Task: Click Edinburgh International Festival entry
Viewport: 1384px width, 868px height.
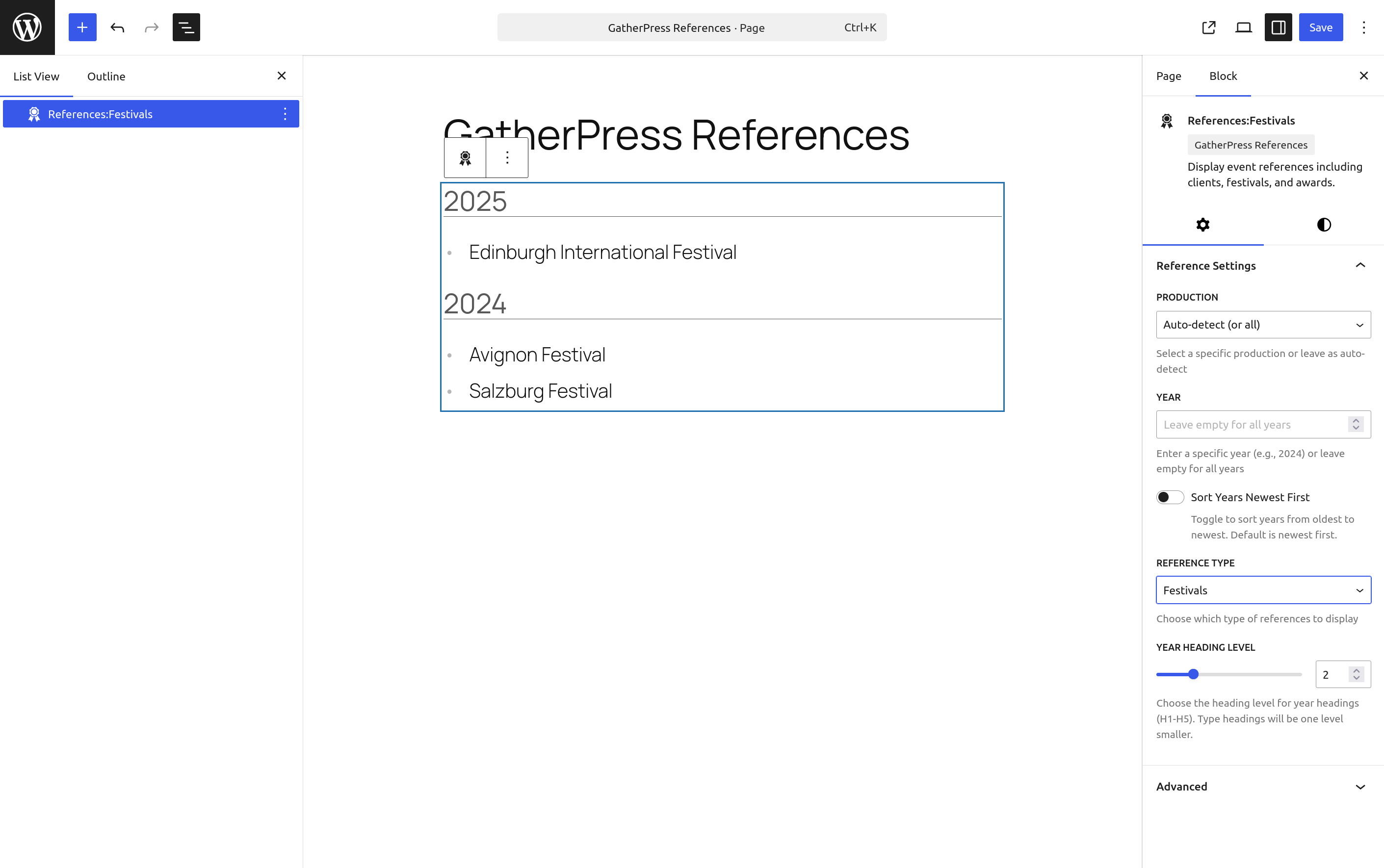Action: coord(602,252)
